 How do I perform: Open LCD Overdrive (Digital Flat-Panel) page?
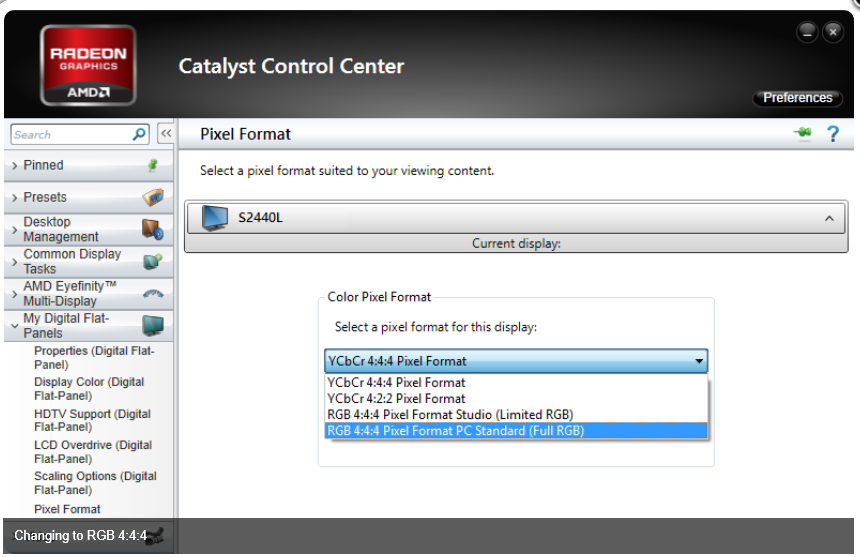coord(92,451)
